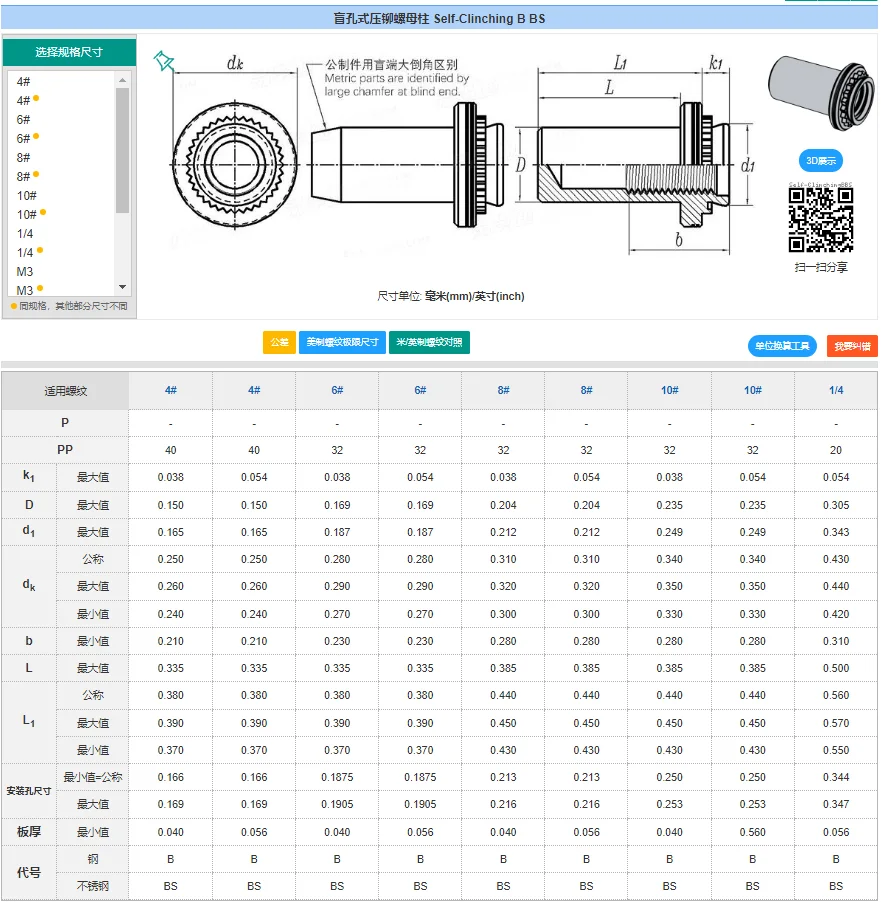
Task: Click the QR code share image
Action: (x=820, y=218)
